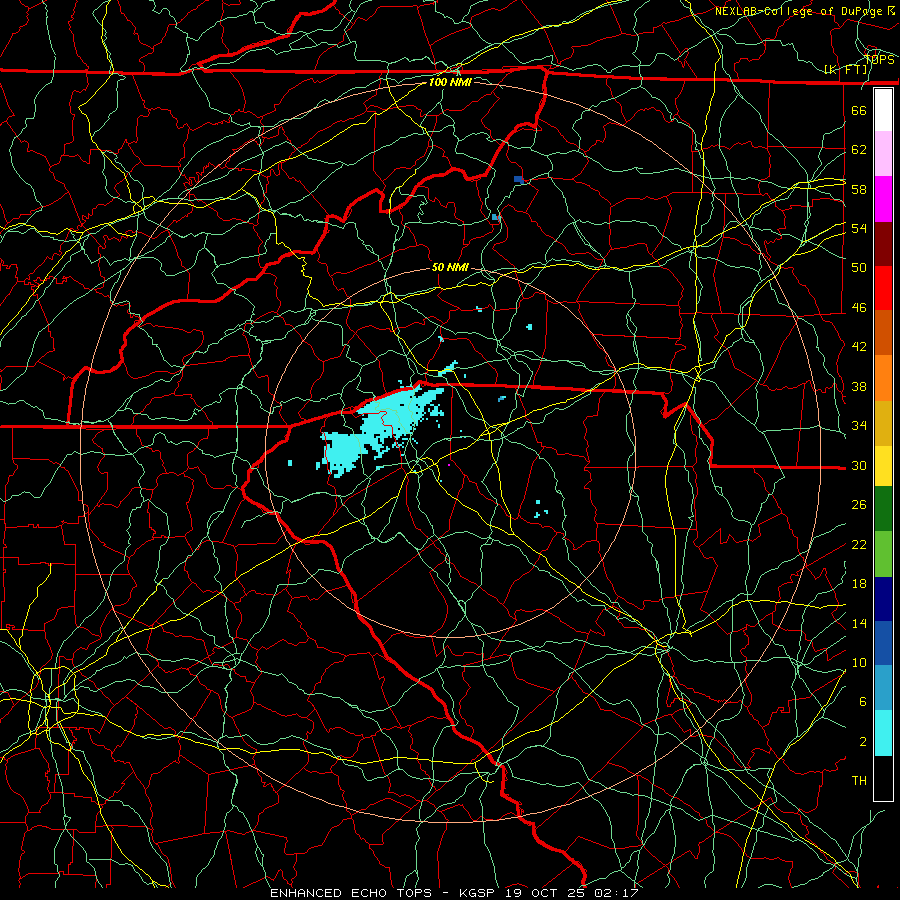This screenshot has height=900, width=900.
Task: Click the gold 34 kft legend swatch
Action: point(883,423)
